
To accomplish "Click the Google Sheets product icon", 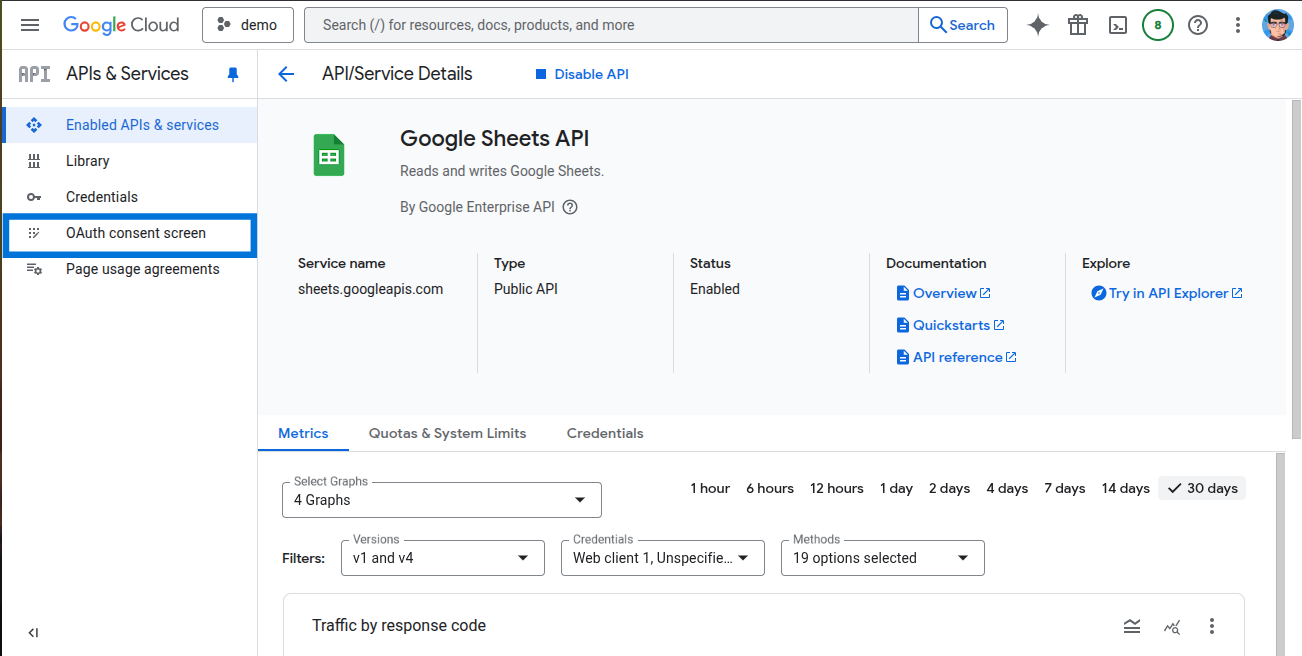I will coord(329,155).
